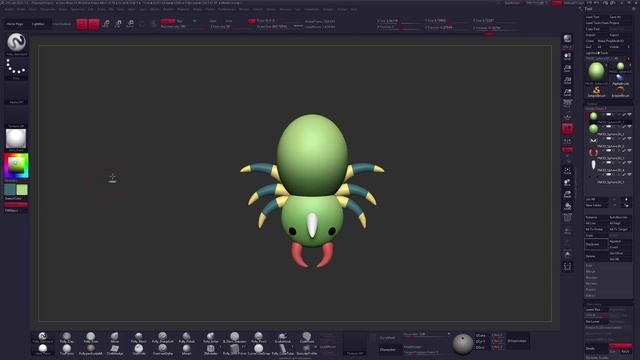Hide the white horn subtool with eye icon
The width and height of the screenshot is (640, 360).
(x=629, y=162)
